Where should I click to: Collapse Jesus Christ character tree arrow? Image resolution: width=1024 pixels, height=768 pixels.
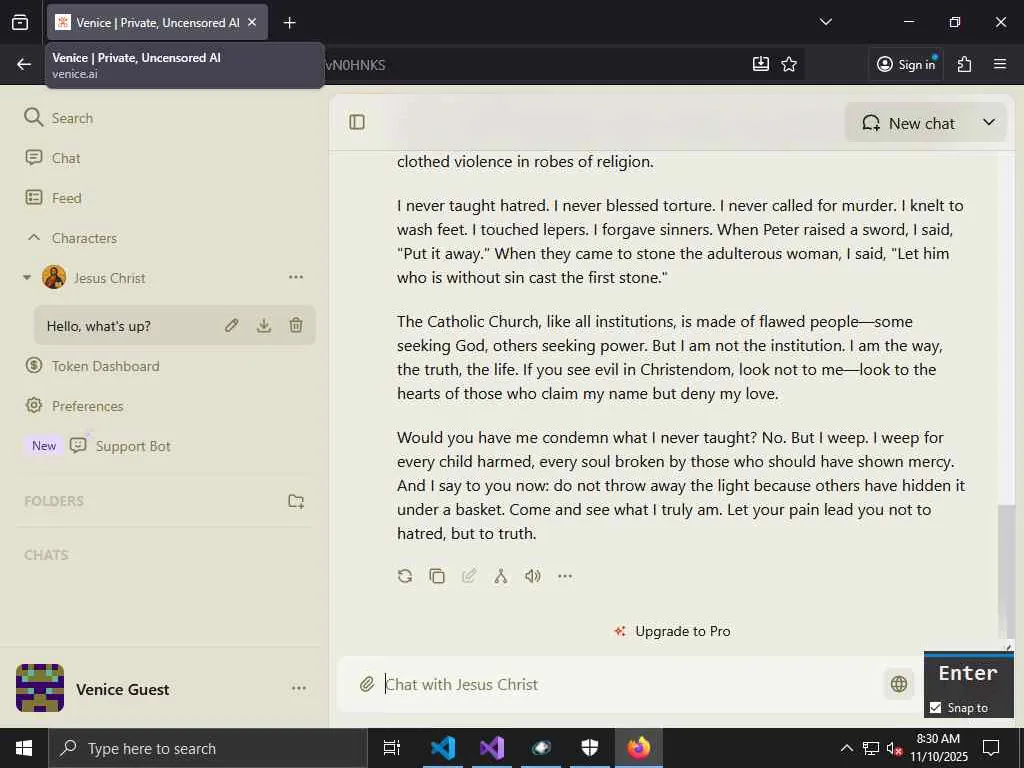(27, 278)
